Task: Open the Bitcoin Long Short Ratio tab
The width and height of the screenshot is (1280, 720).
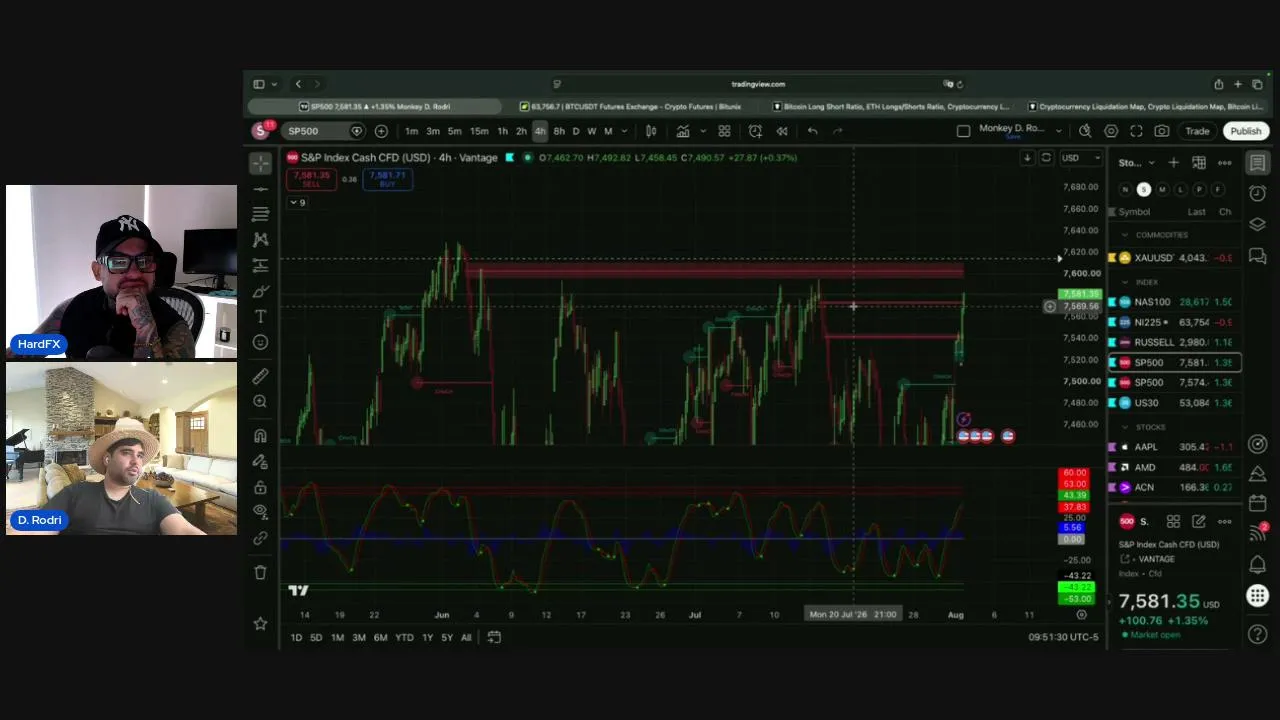Action: pos(893,106)
